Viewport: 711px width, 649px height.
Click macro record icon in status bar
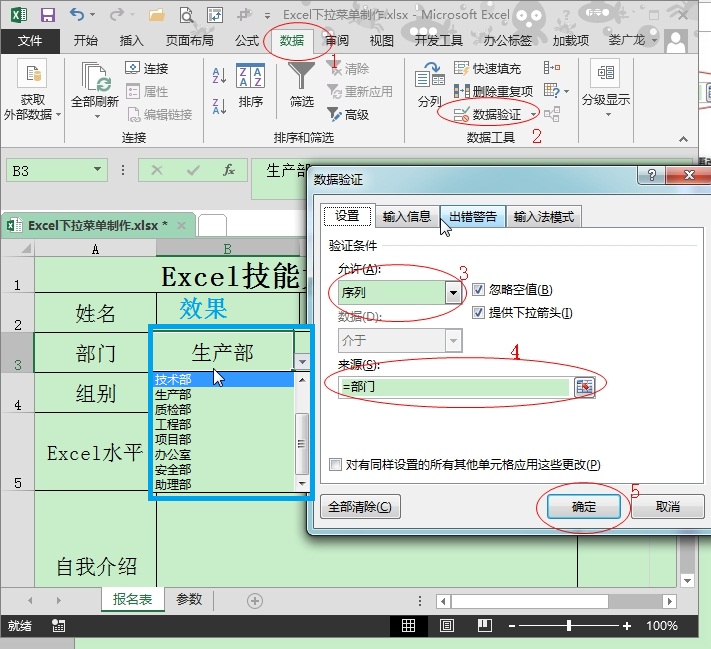coord(58,626)
